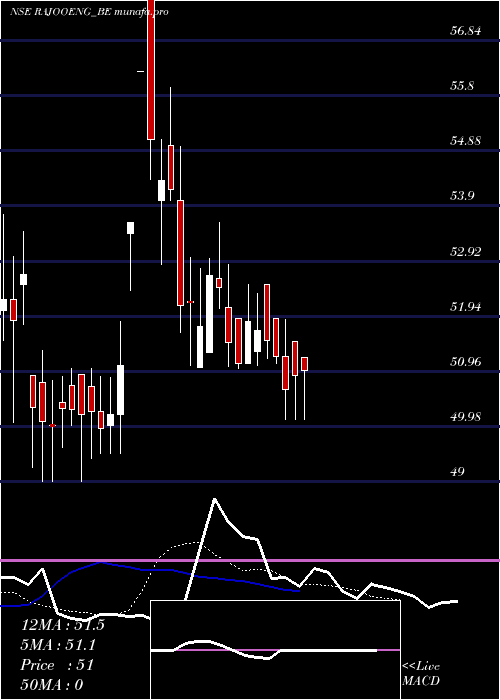Click the 12MA : 51.5 readout

pyautogui.click(x=63, y=625)
